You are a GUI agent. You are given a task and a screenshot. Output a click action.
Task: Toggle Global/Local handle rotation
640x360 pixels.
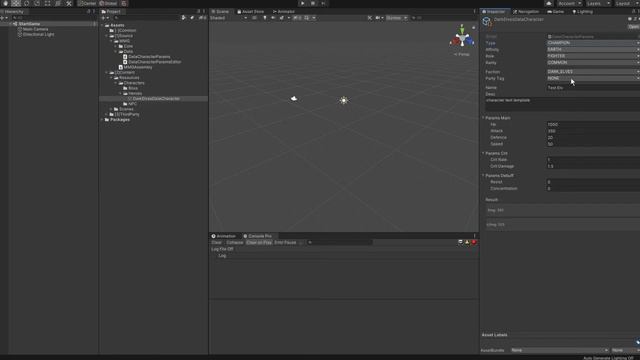(x=108, y=3)
